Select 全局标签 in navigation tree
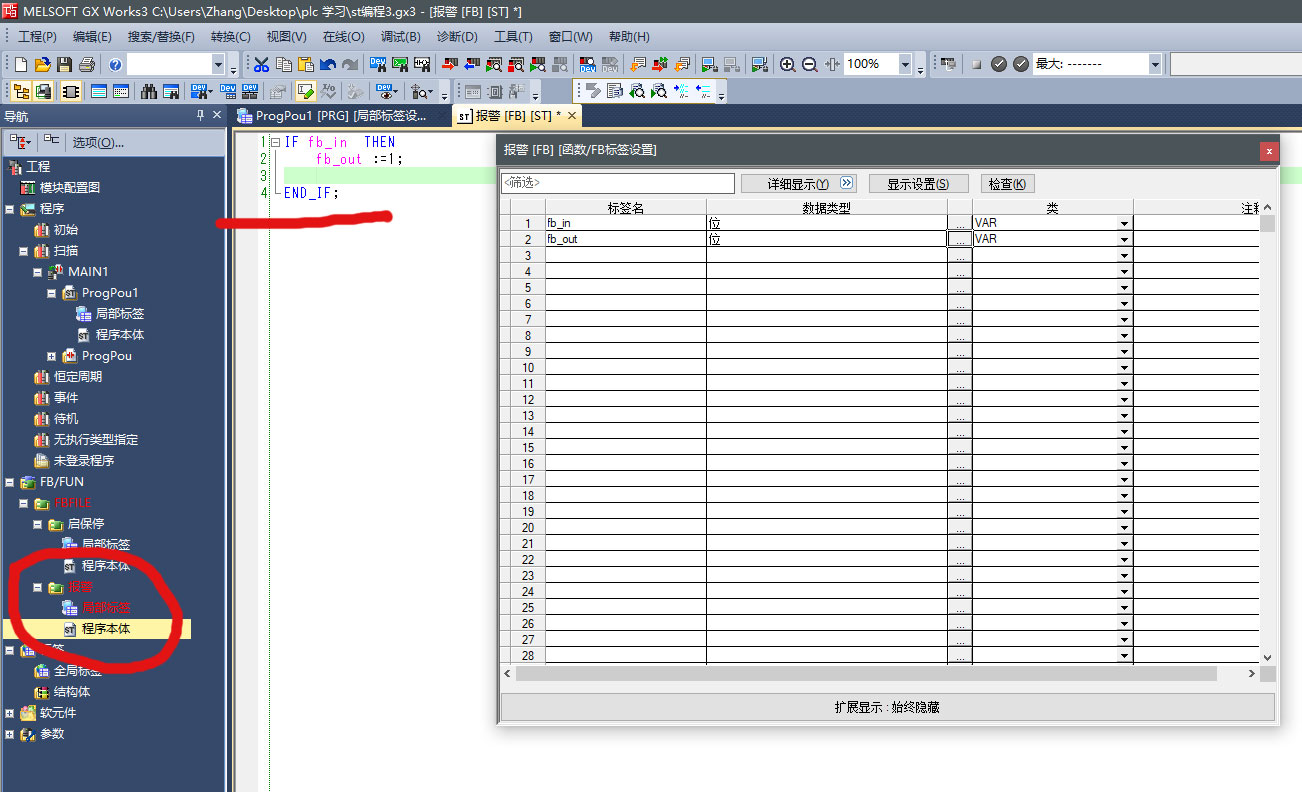The height and width of the screenshot is (792, 1302). [x=78, y=671]
